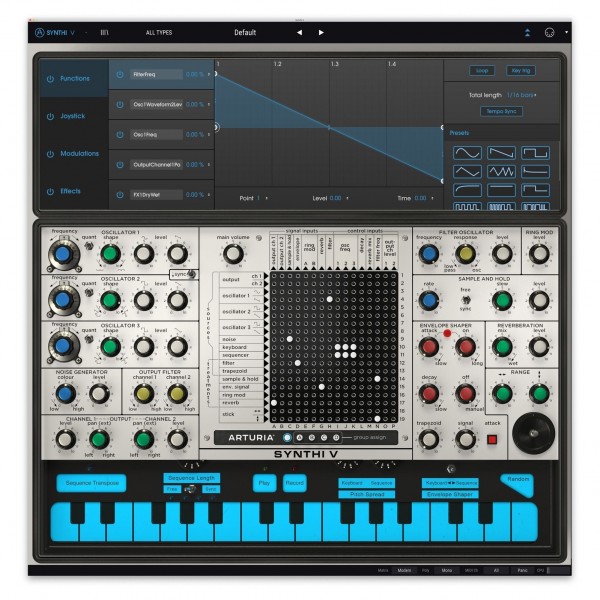Select the sine wave function preset
This screenshot has width=600, height=600.
(x=467, y=153)
